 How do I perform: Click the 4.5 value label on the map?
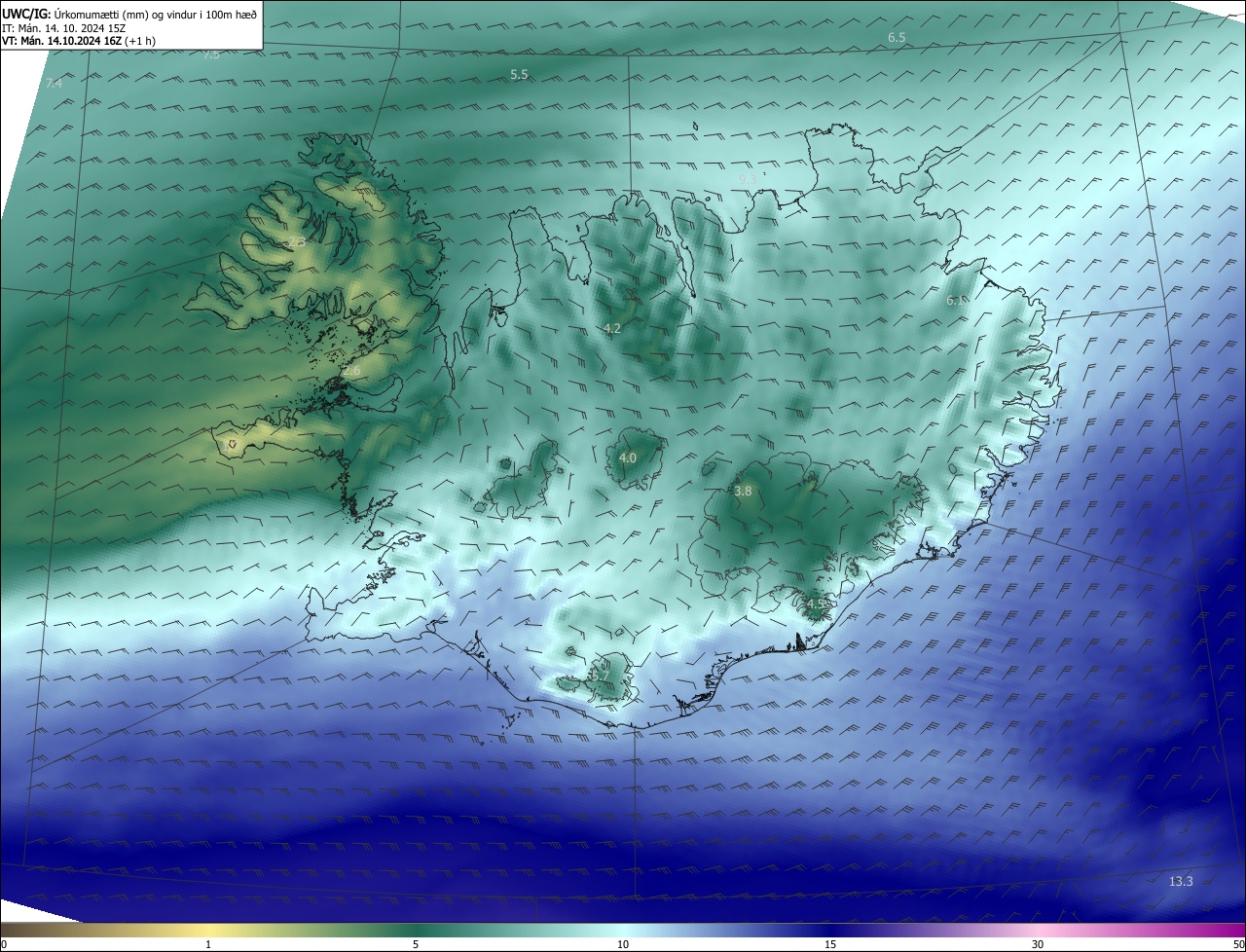816,604
